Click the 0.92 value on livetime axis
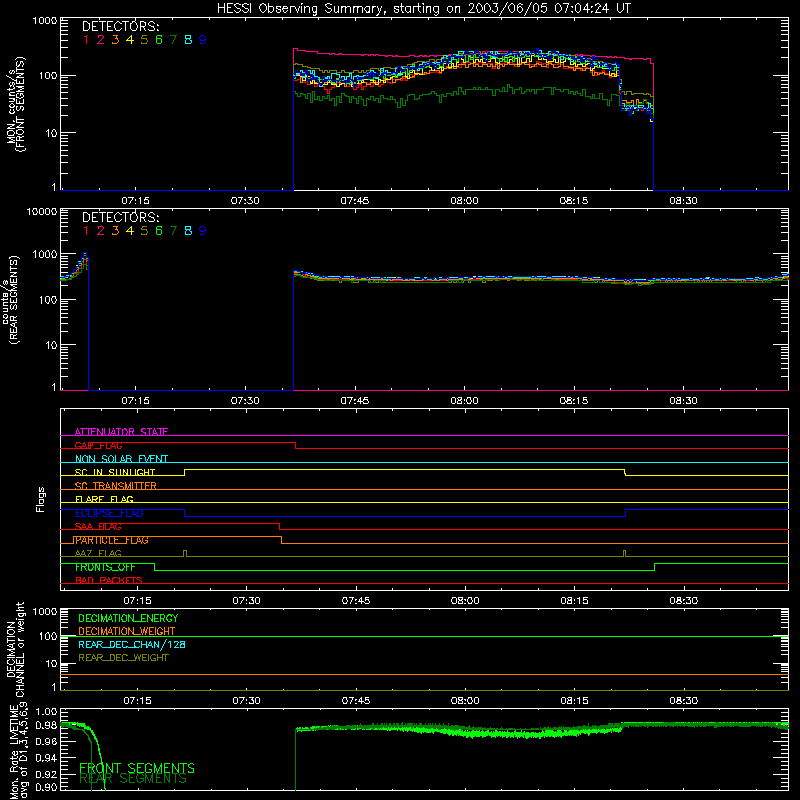 pyautogui.click(x=46, y=773)
